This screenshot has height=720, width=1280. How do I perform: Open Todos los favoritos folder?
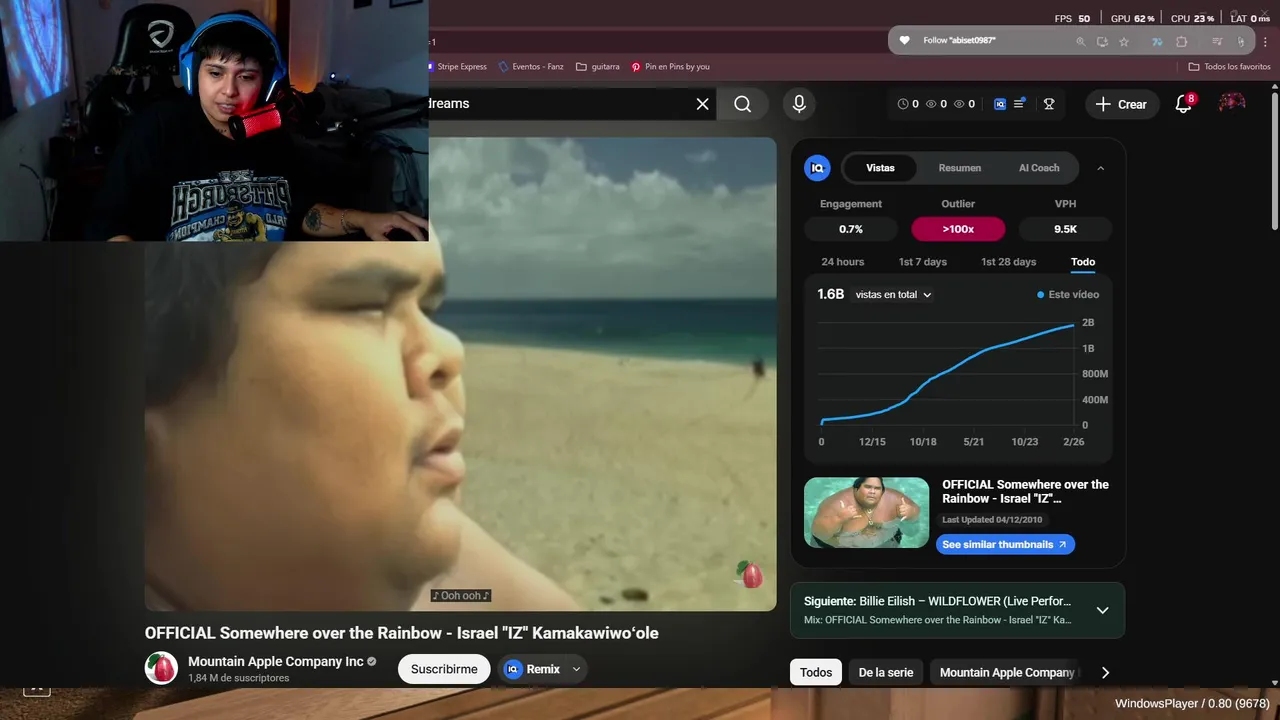pos(1229,67)
